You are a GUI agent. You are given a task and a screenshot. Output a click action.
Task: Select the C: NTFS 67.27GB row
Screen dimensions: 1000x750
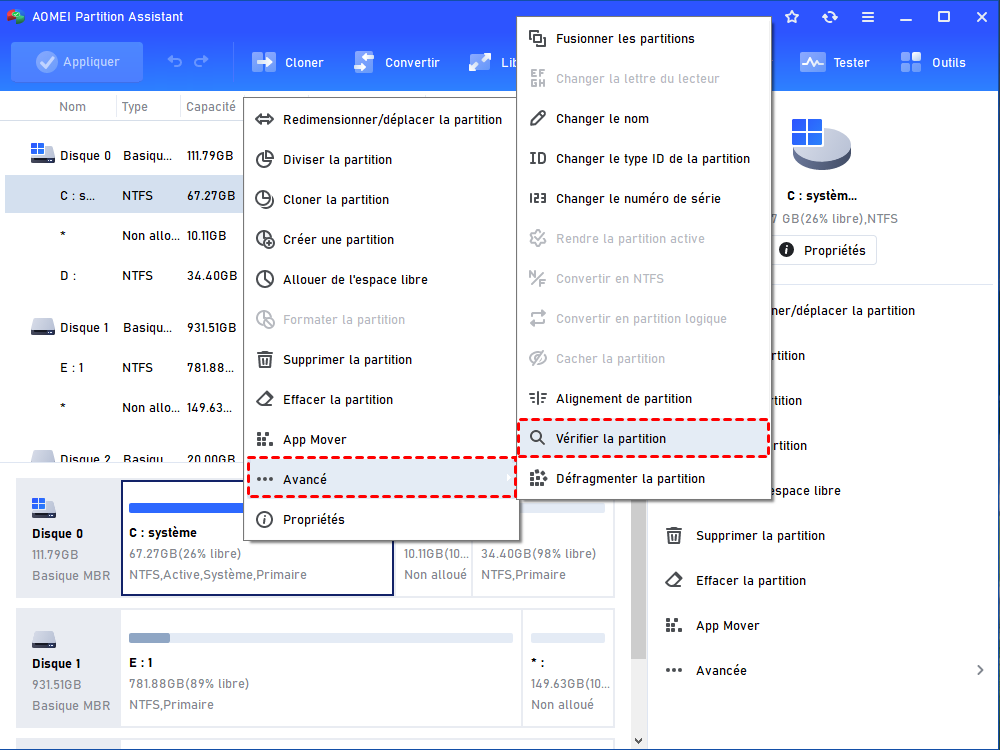tap(124, 194)
